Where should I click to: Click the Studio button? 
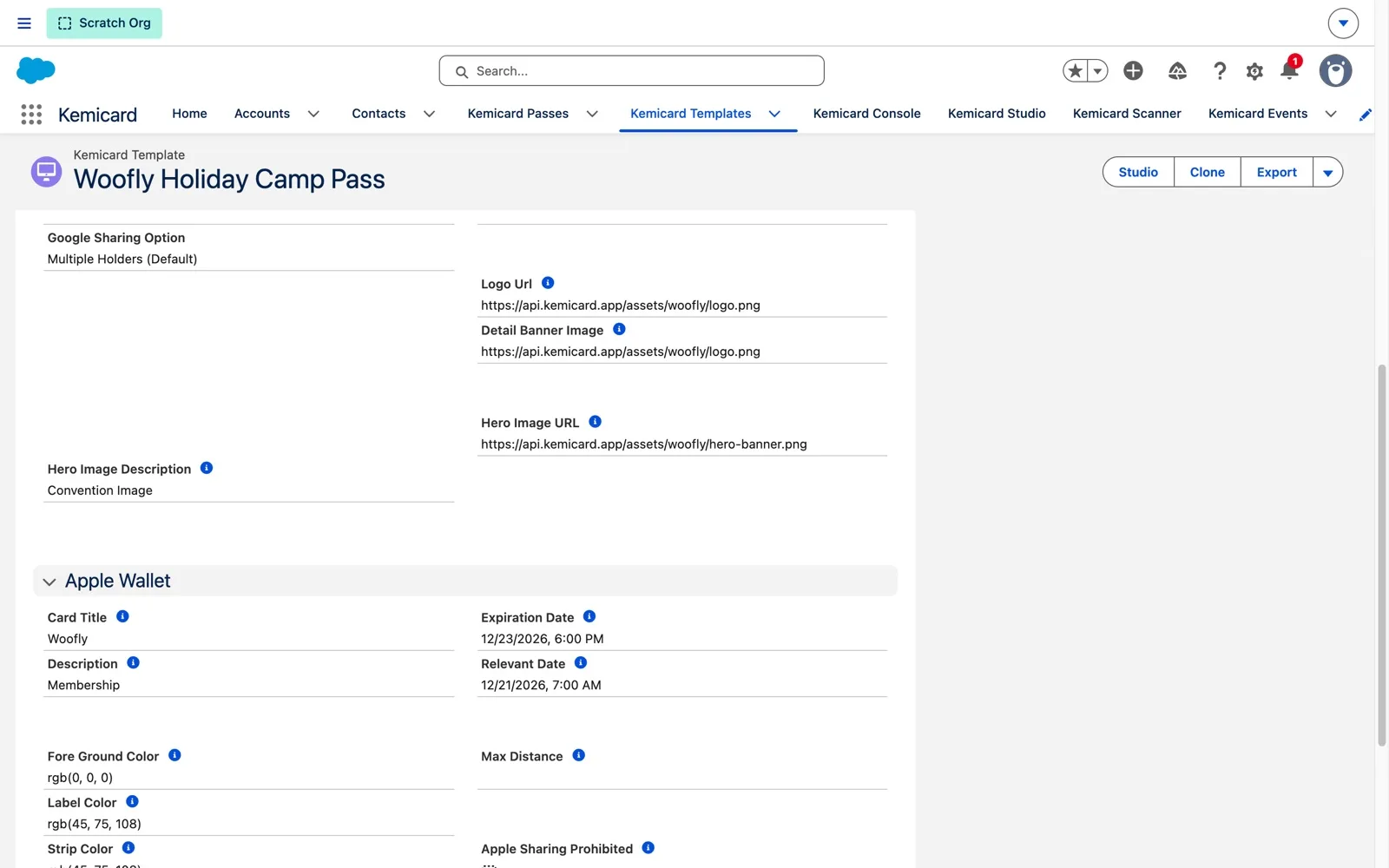(x=1138, y=172)
